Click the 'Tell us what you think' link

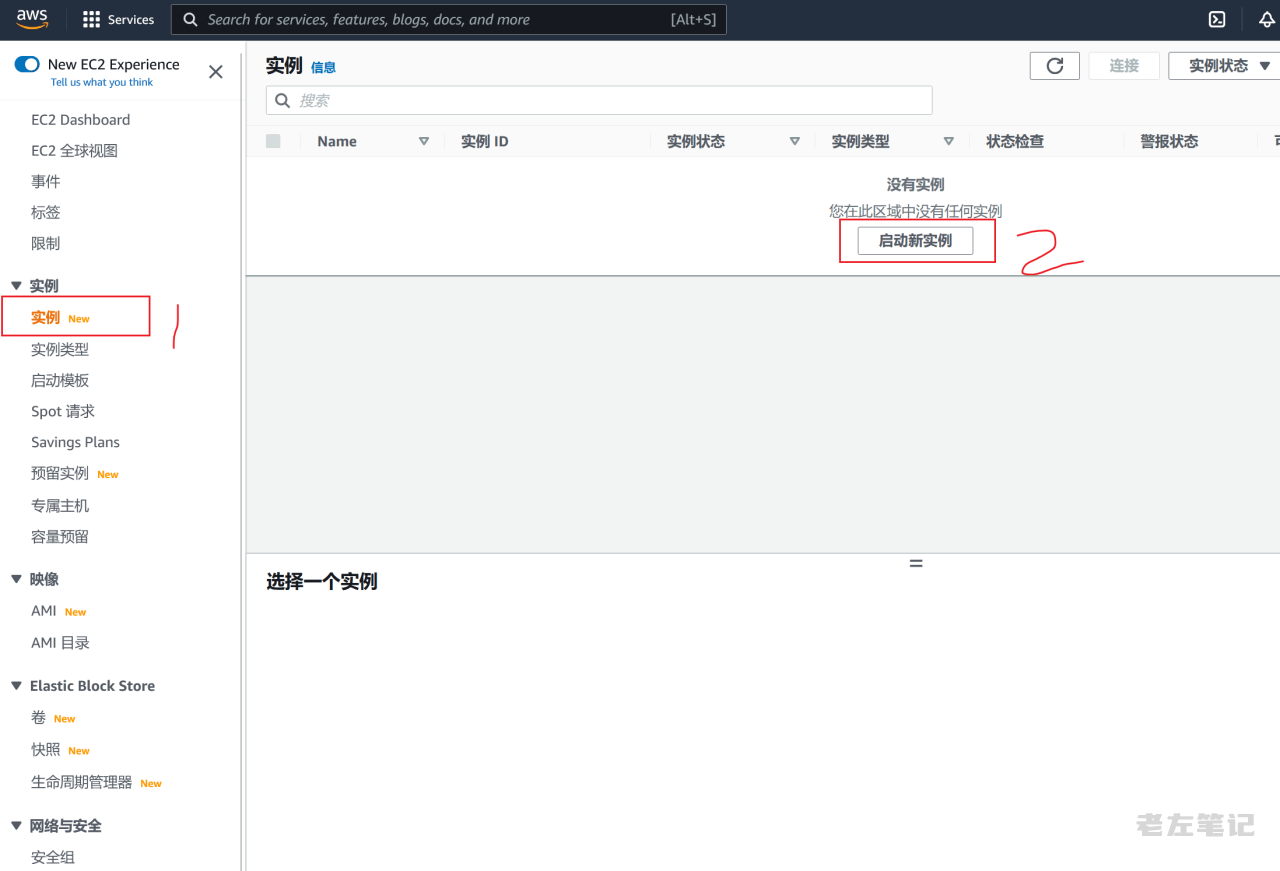click(102, 83)
